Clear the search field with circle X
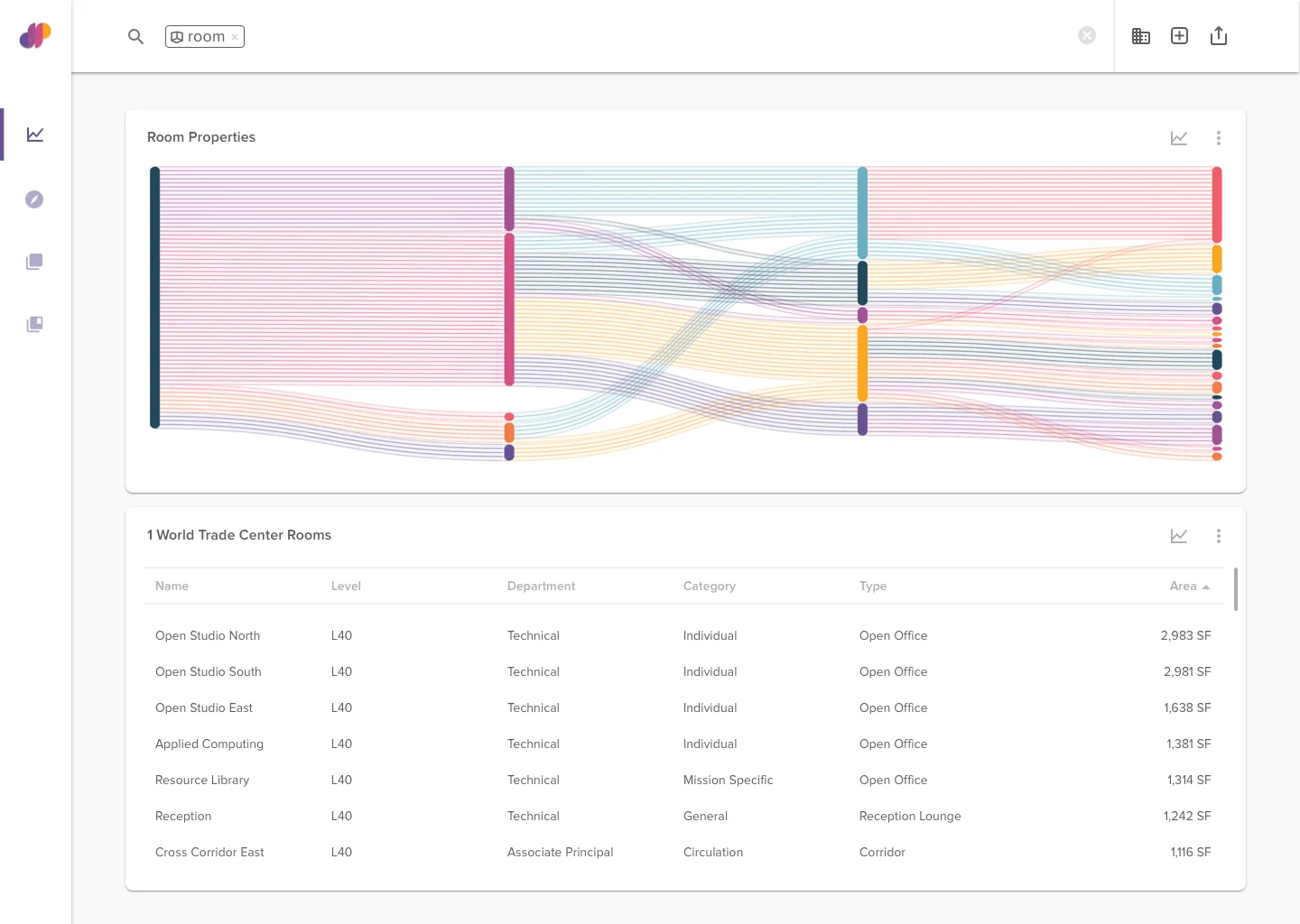 pyautogui.click(x=1087, y=35)
